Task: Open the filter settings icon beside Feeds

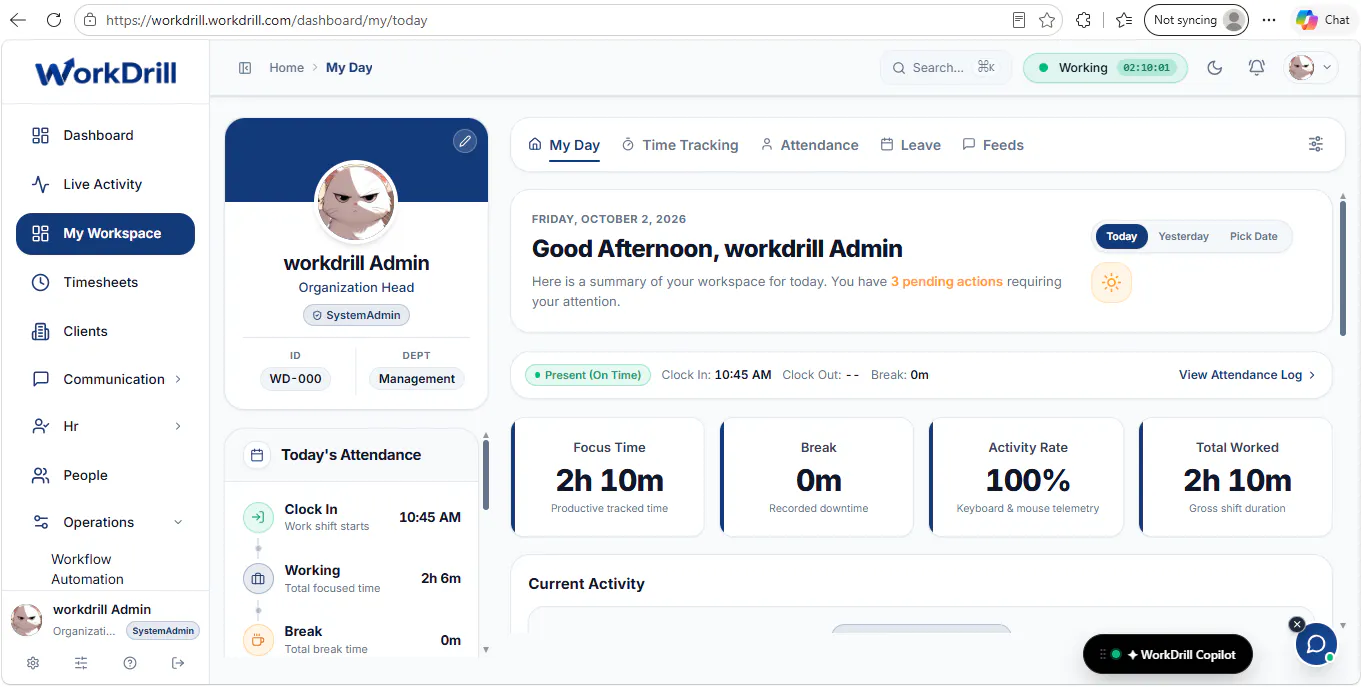Action: [x=1316, y=144]
